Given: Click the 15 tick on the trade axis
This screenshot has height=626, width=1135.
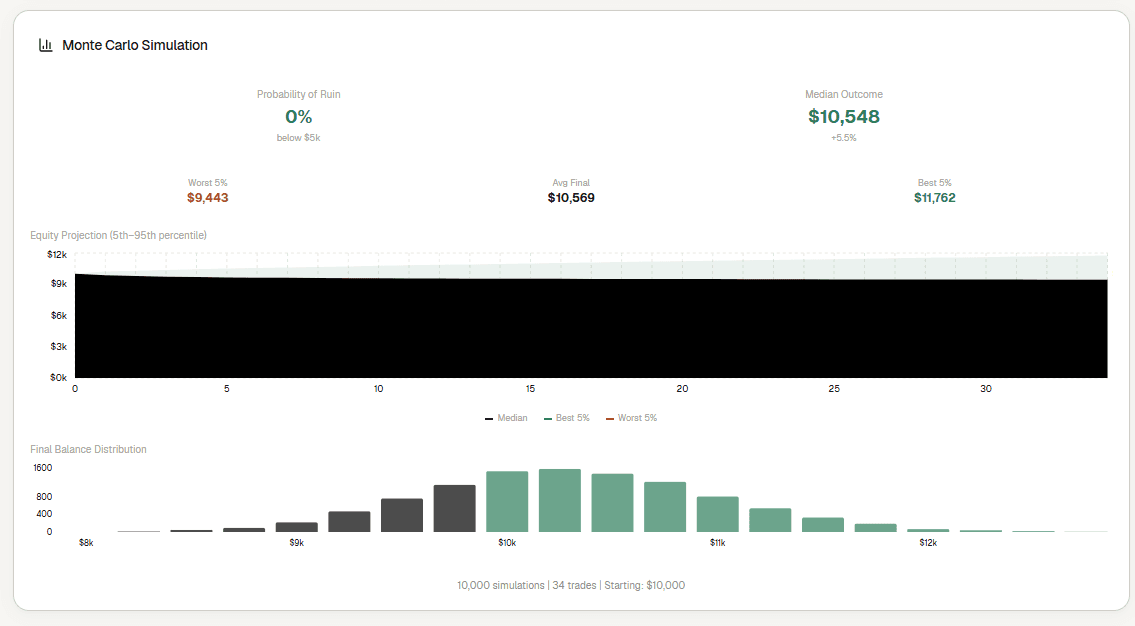Looking at the screenshot, I should (x=531, y=389).
